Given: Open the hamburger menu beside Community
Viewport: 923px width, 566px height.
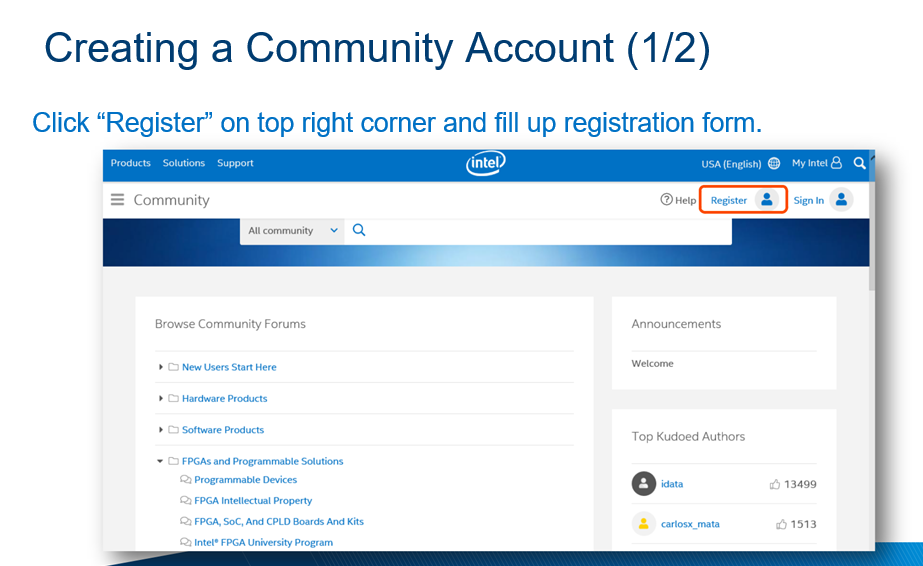Looking at the screenshot, I should 117,200.
